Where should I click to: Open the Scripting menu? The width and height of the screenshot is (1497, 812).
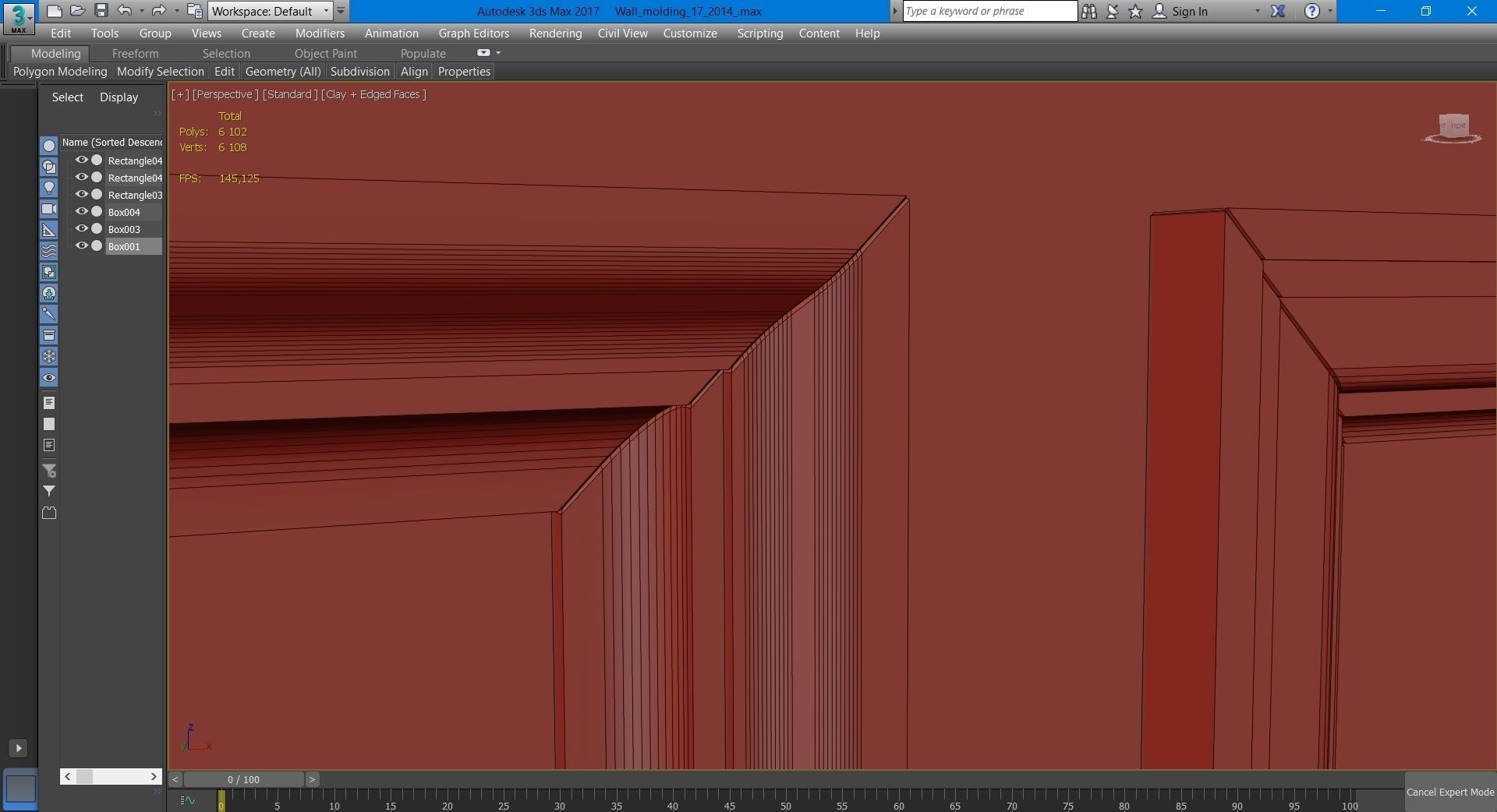759,33
